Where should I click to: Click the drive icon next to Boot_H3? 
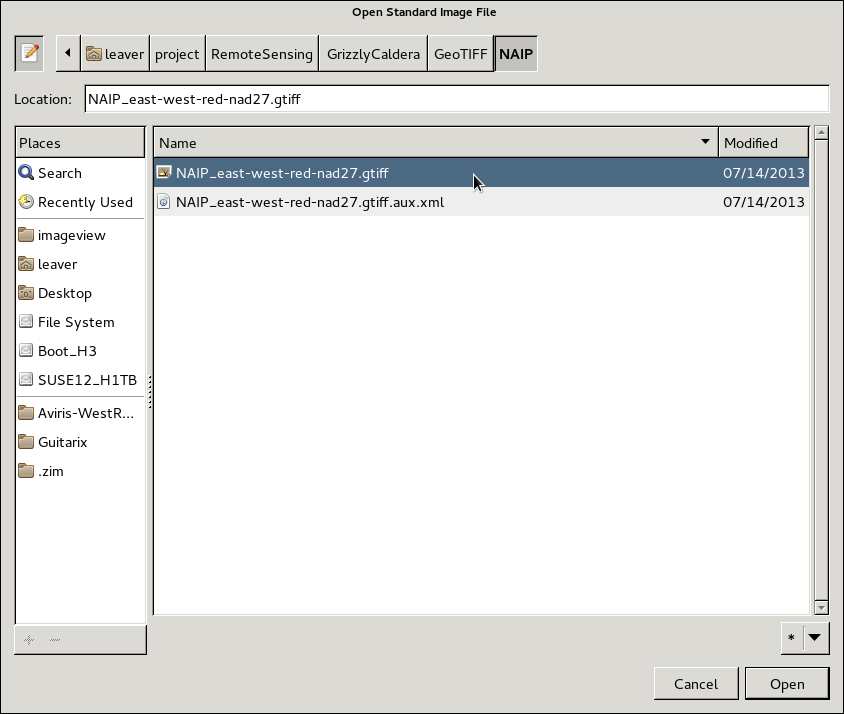tap(26, 351)
